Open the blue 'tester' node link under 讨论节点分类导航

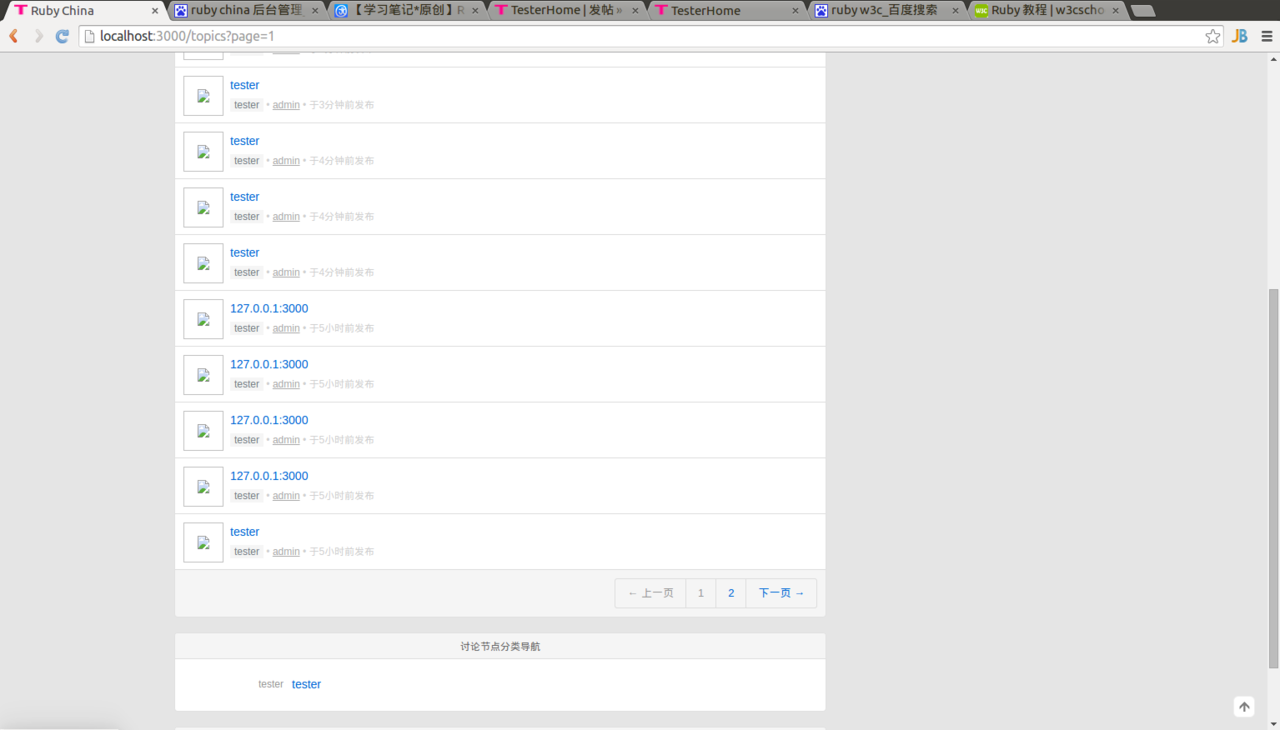point(306,684)
